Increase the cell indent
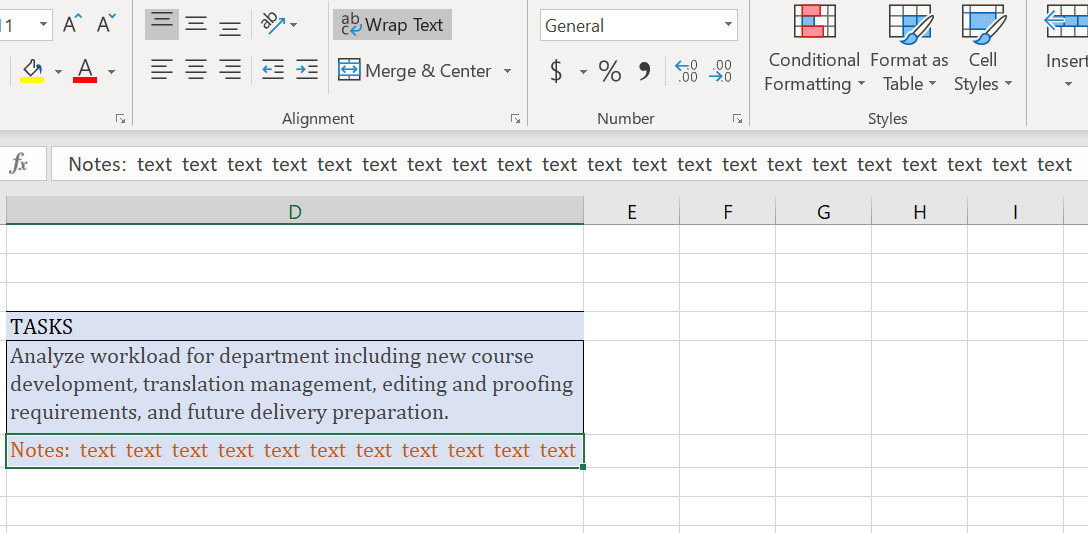The width and height of the screenshot is (1088, 533). click(307, 69)
